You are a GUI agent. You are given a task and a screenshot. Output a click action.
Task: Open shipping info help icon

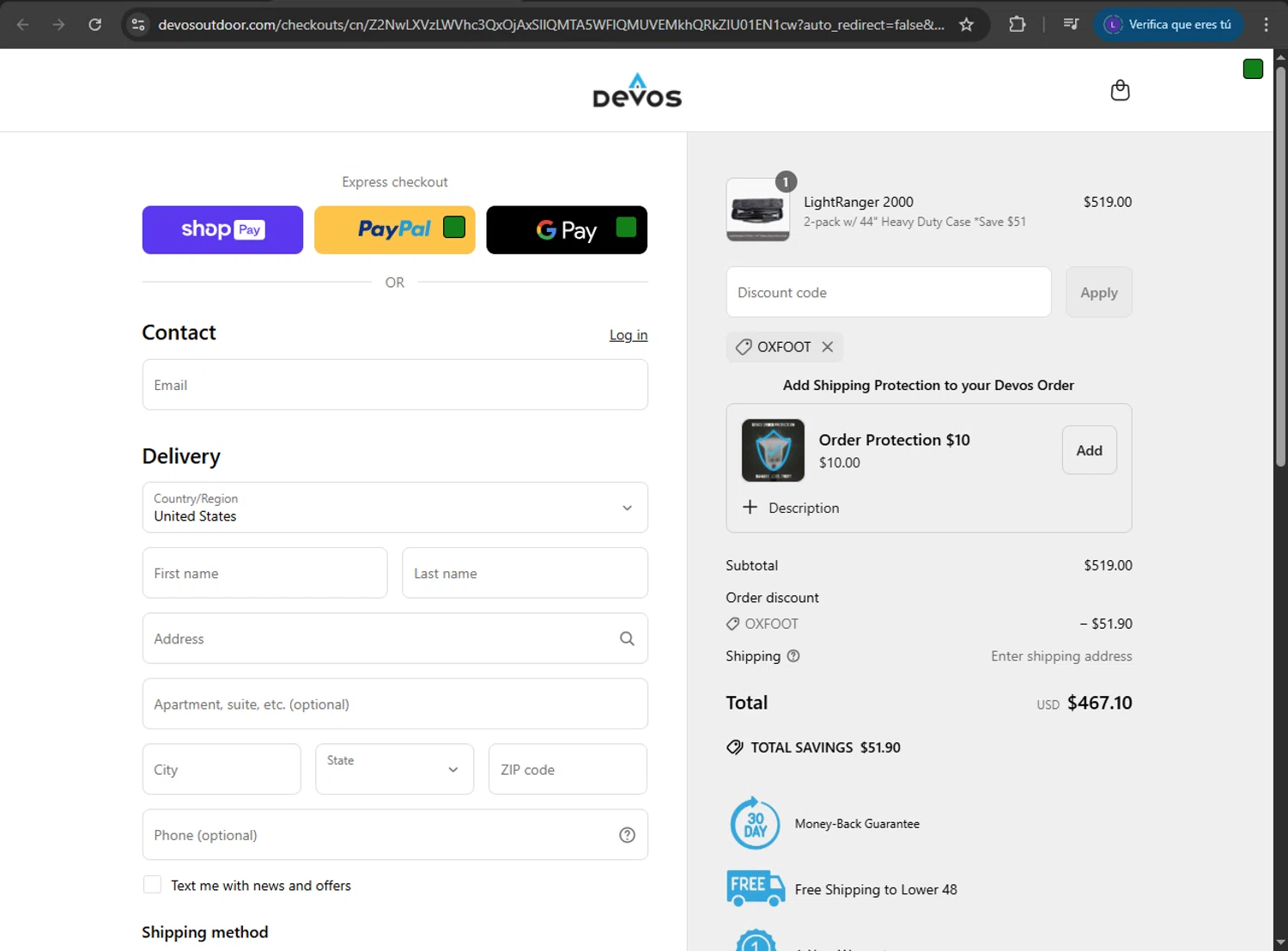(793, 656)
